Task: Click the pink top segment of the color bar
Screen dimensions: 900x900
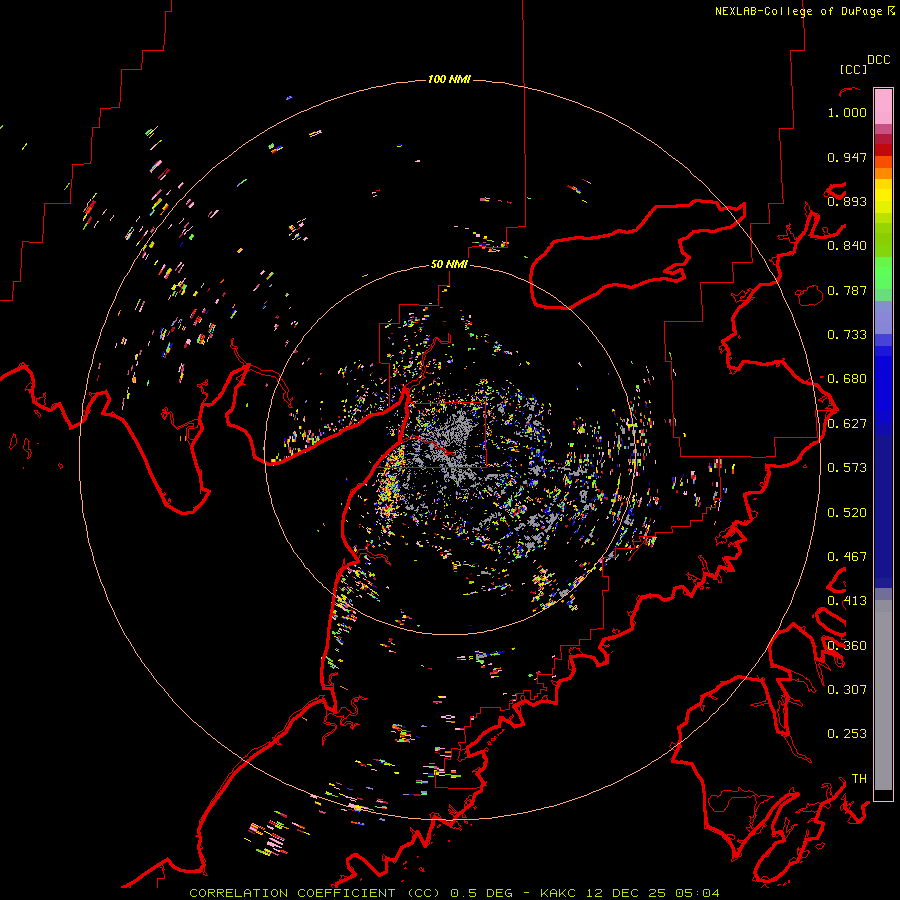Action: click(883, 106)
